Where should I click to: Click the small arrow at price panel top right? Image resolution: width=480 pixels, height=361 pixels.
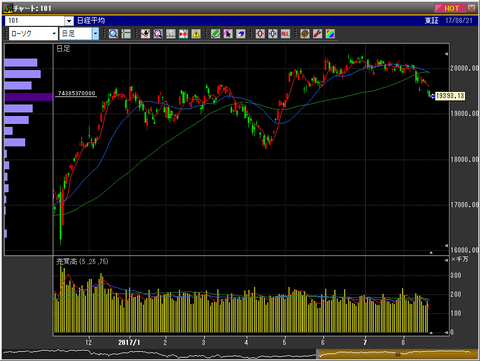pyautogui.click(x=446, y=54)
